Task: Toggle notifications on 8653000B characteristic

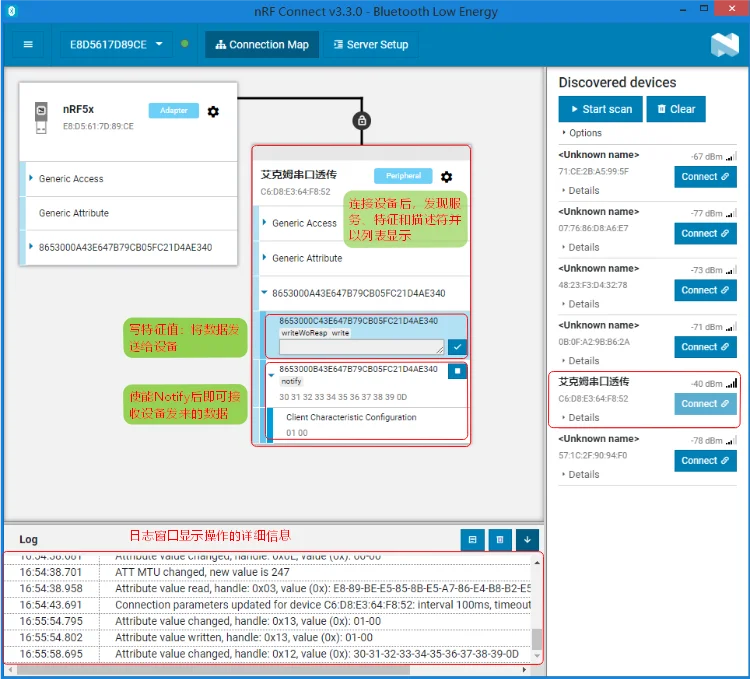Action: 457,371
